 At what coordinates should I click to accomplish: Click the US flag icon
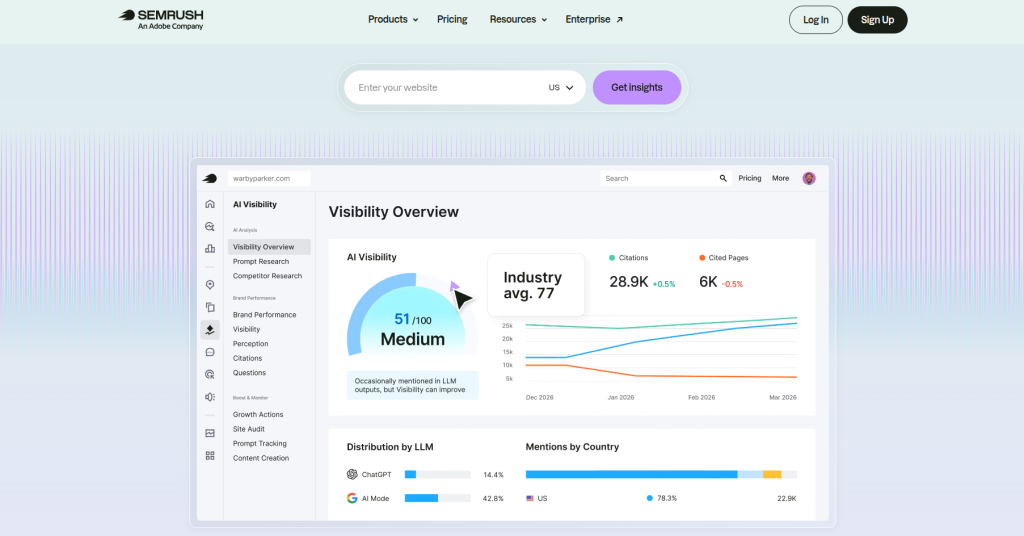530,498
